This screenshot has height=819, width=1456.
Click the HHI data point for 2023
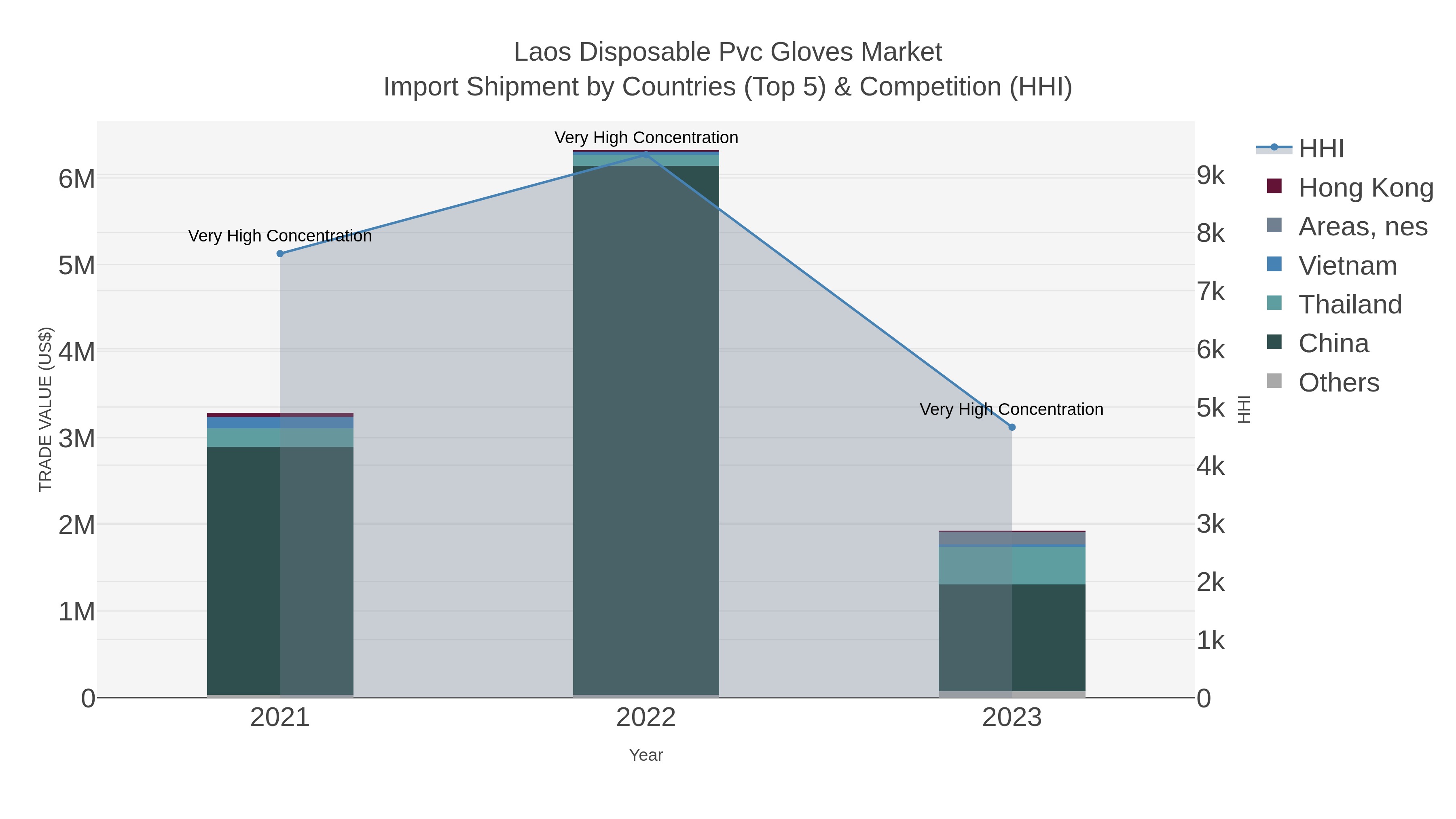coord(1012,427)
